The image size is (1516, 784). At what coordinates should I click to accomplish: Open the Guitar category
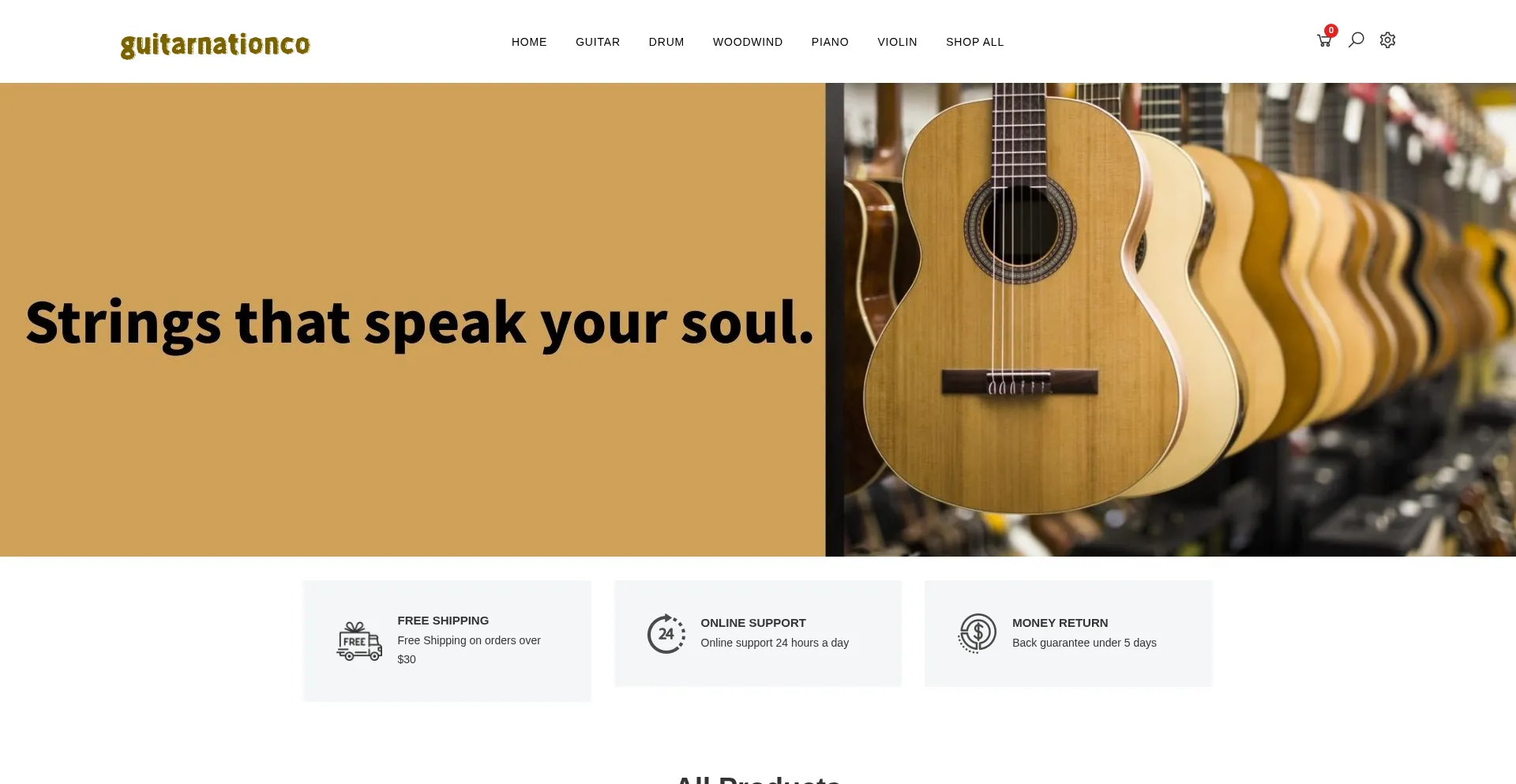598,42
